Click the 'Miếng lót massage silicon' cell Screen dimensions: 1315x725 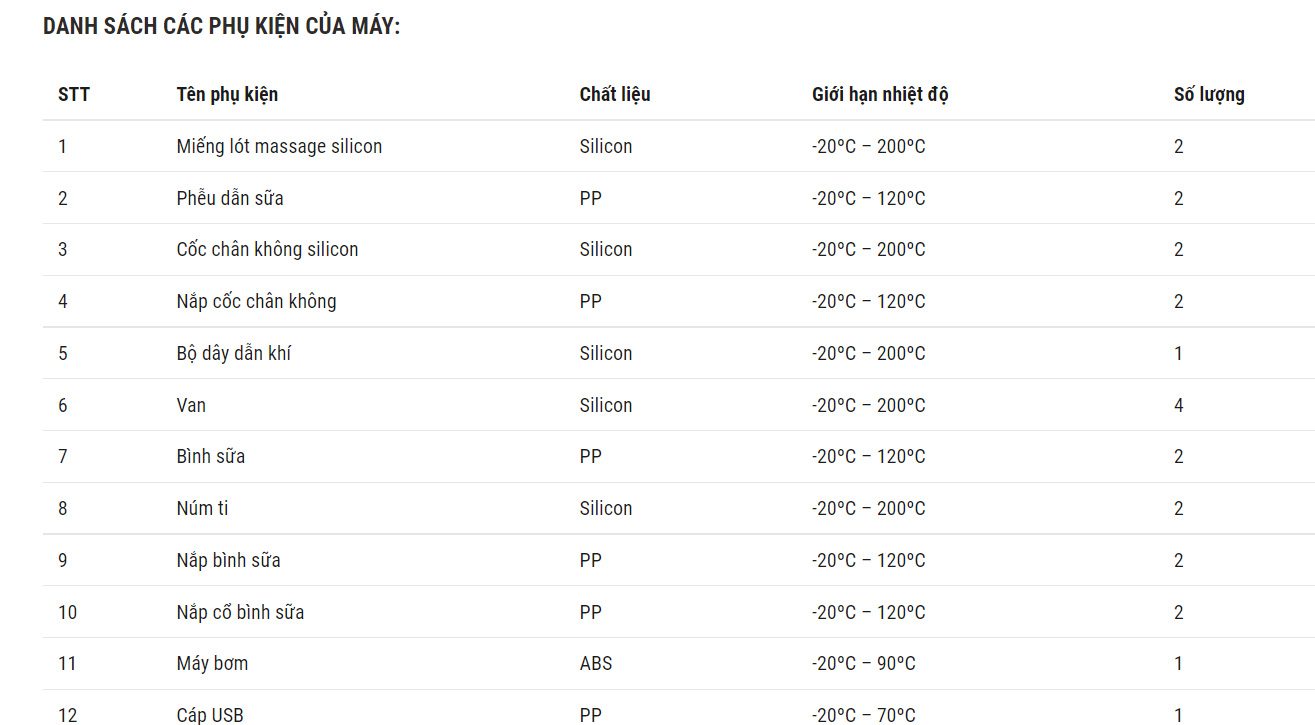[x=279, y=147]
